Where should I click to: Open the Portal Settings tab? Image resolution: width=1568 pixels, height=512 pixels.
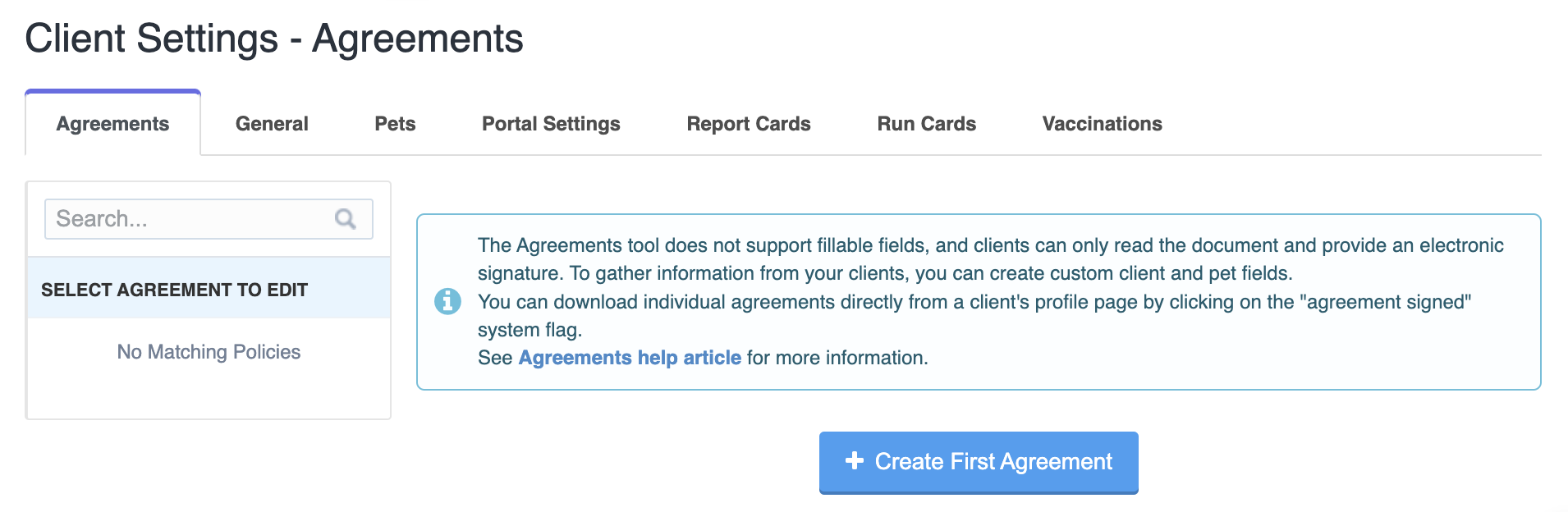tap(551, 124)
